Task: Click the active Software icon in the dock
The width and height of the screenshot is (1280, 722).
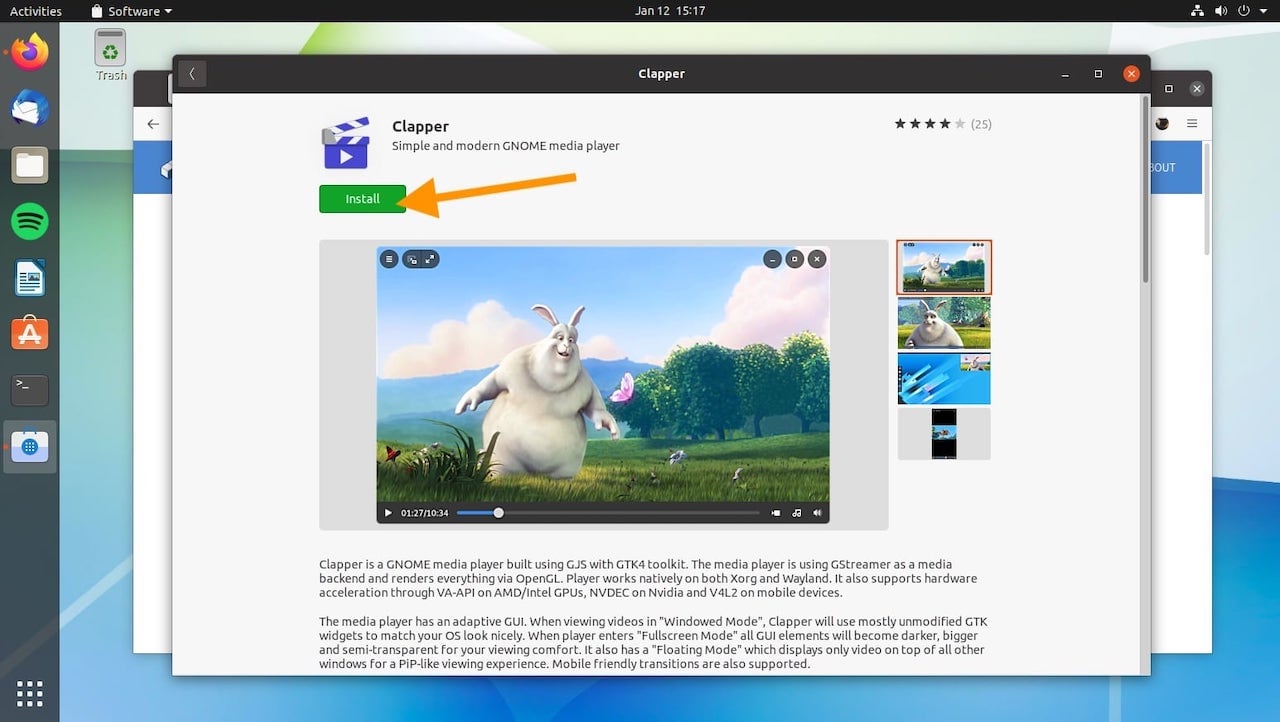Action: coord(30,446)
